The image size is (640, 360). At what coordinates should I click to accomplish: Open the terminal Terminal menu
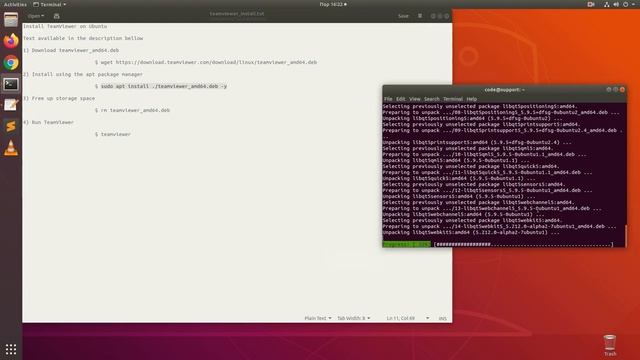(453, 99)
